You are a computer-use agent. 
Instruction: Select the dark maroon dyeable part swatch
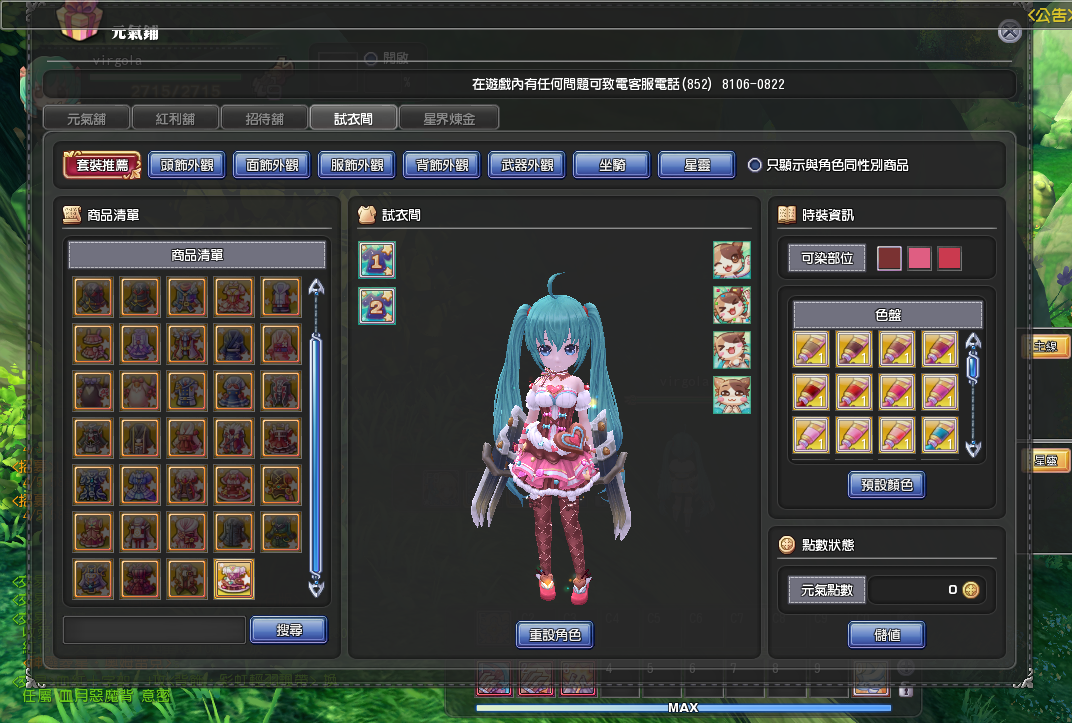[889, 258]
